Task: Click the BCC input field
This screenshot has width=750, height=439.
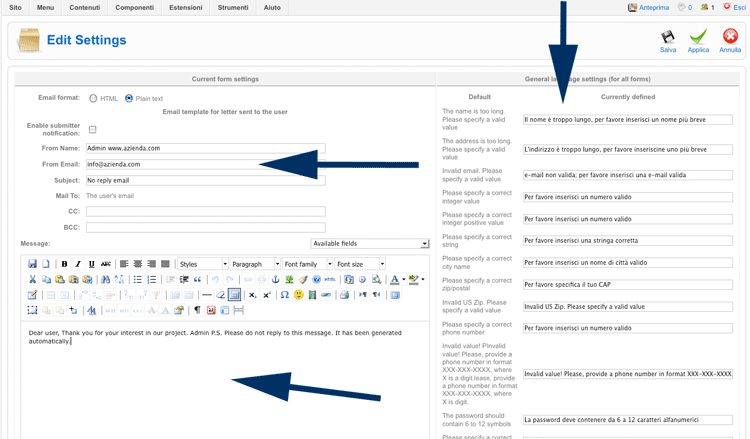Action: (x=206, y=227)
